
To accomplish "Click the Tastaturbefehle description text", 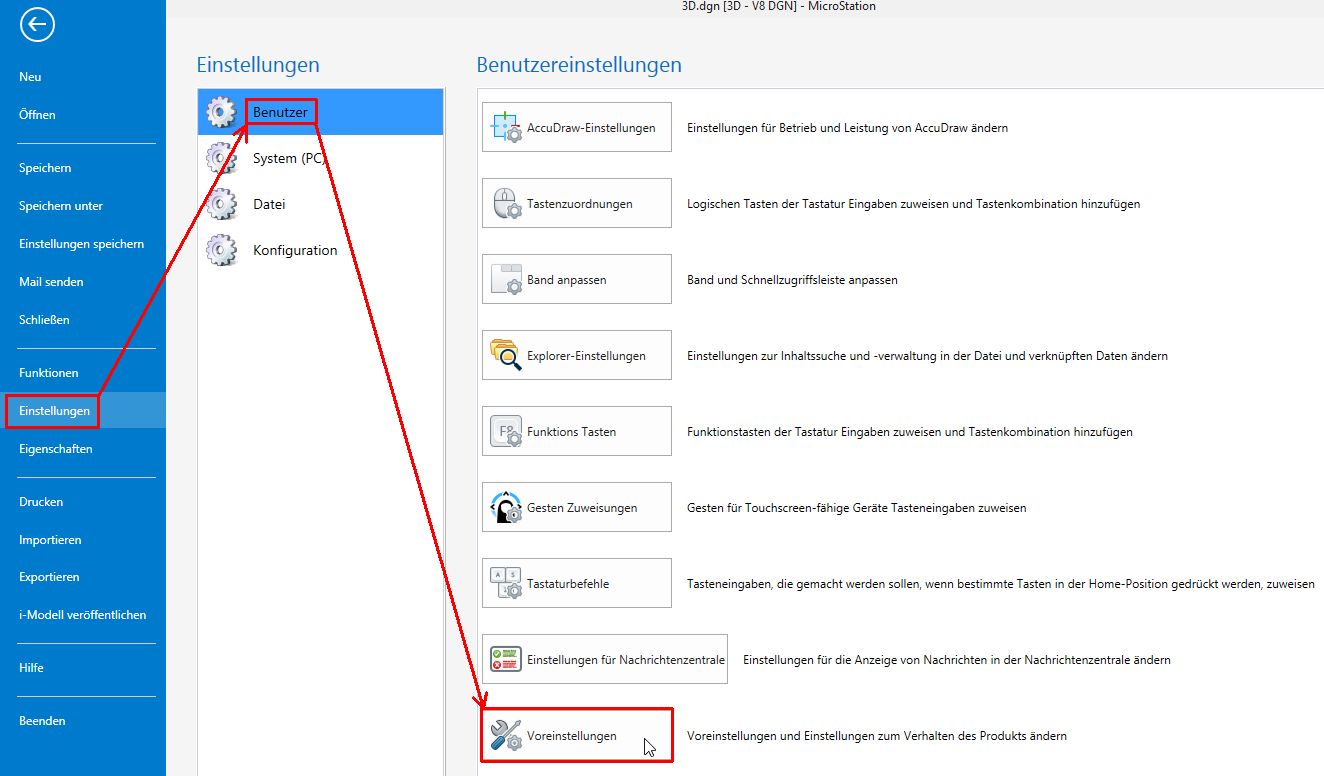I will pyautogui.click(x=1001, y=584).
